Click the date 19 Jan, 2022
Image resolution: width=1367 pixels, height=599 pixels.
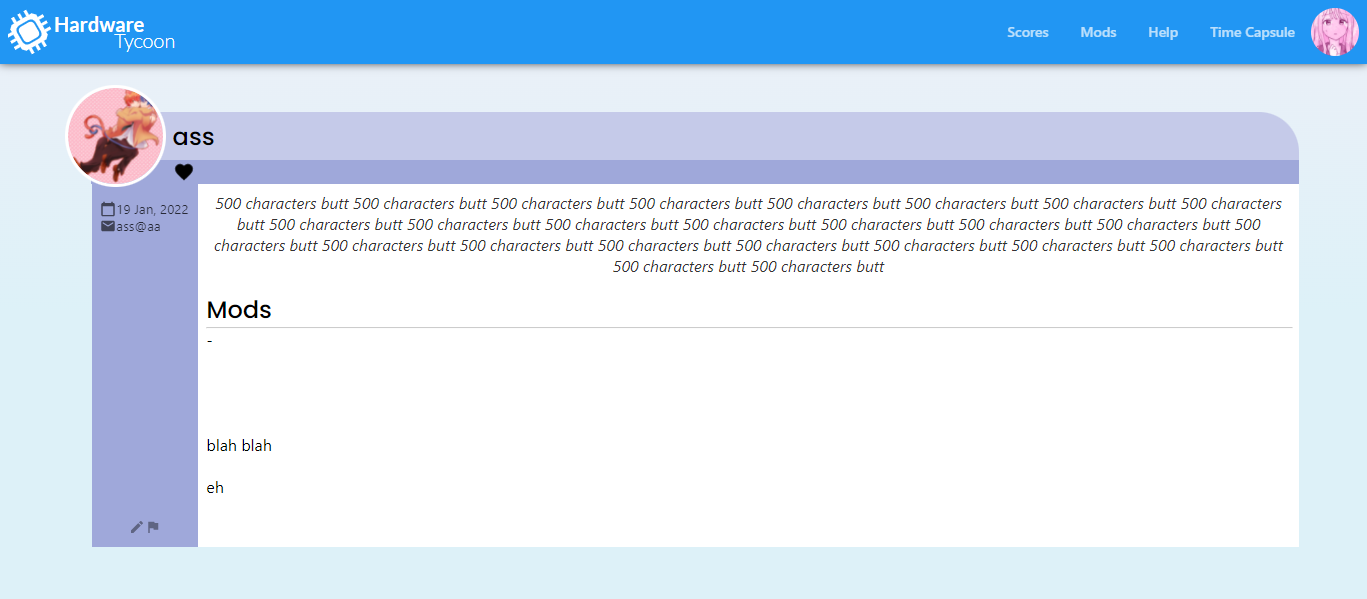pyautogui.click(x=152, y=209)
